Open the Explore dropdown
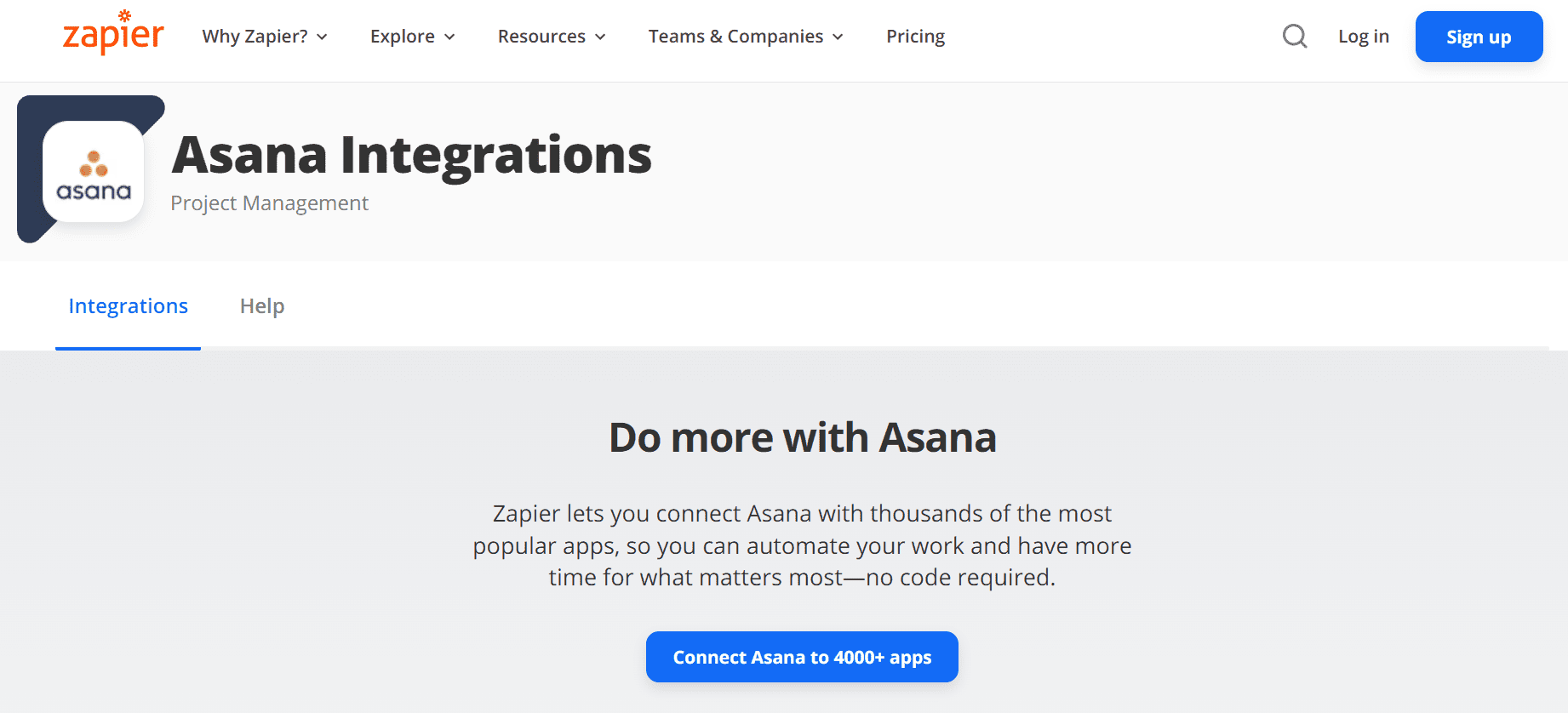The width and height of the screenshot is (1568, 713). (413, 37)
